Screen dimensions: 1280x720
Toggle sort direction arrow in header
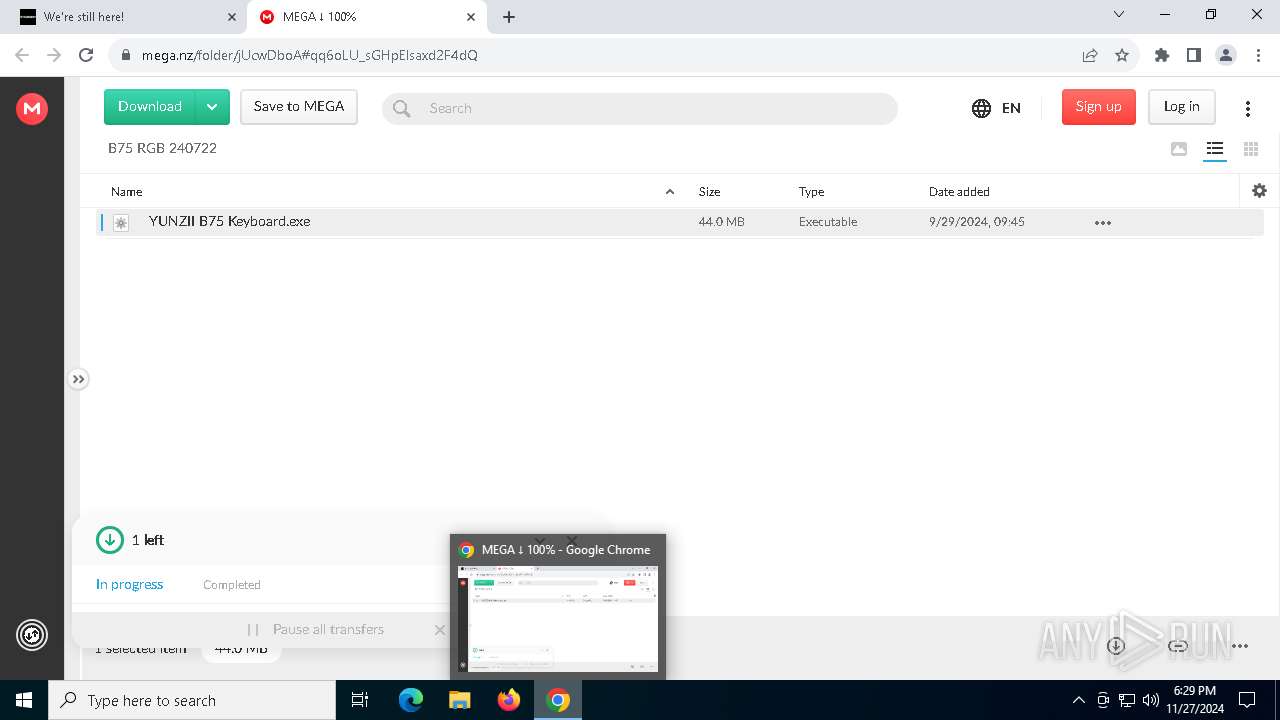point(670,191)
